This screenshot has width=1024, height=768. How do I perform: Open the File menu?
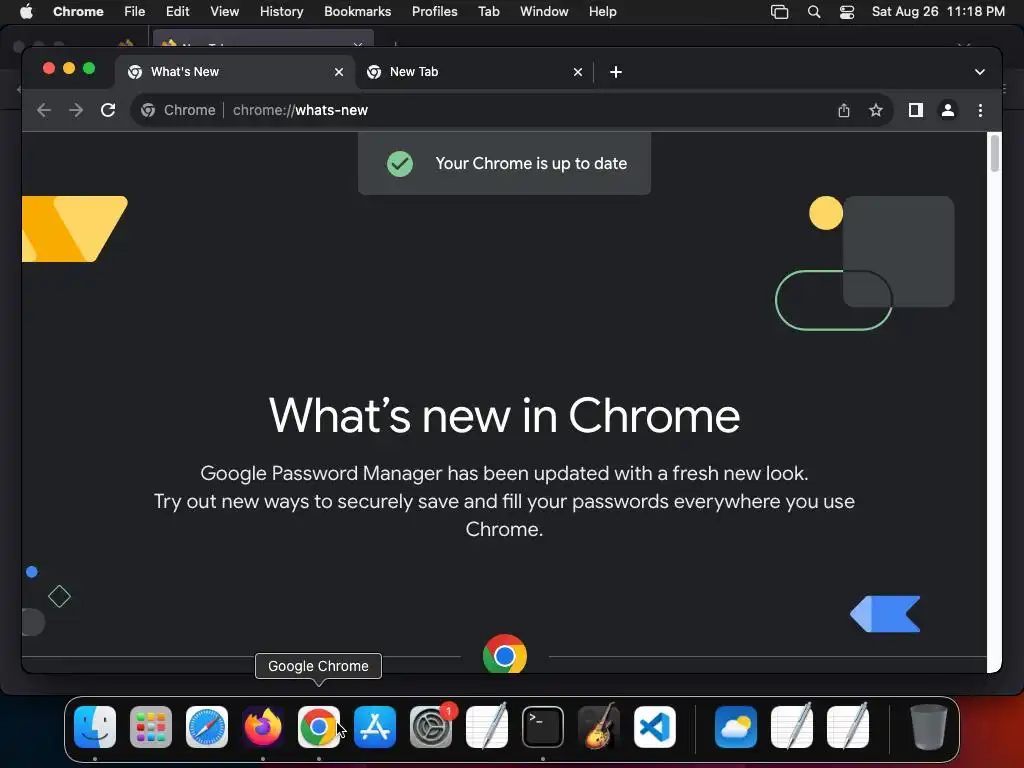click(135, 12)
